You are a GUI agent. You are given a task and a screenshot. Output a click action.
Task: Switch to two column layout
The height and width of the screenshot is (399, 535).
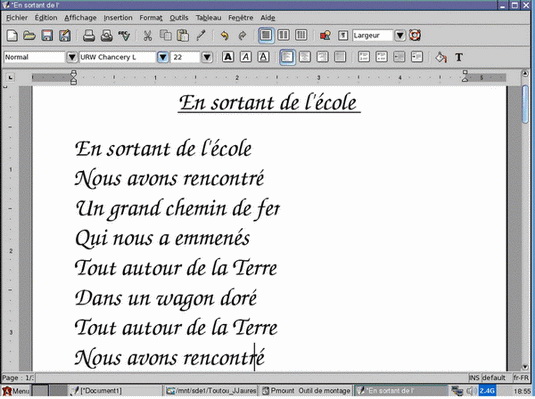click(x=284, y=35)
